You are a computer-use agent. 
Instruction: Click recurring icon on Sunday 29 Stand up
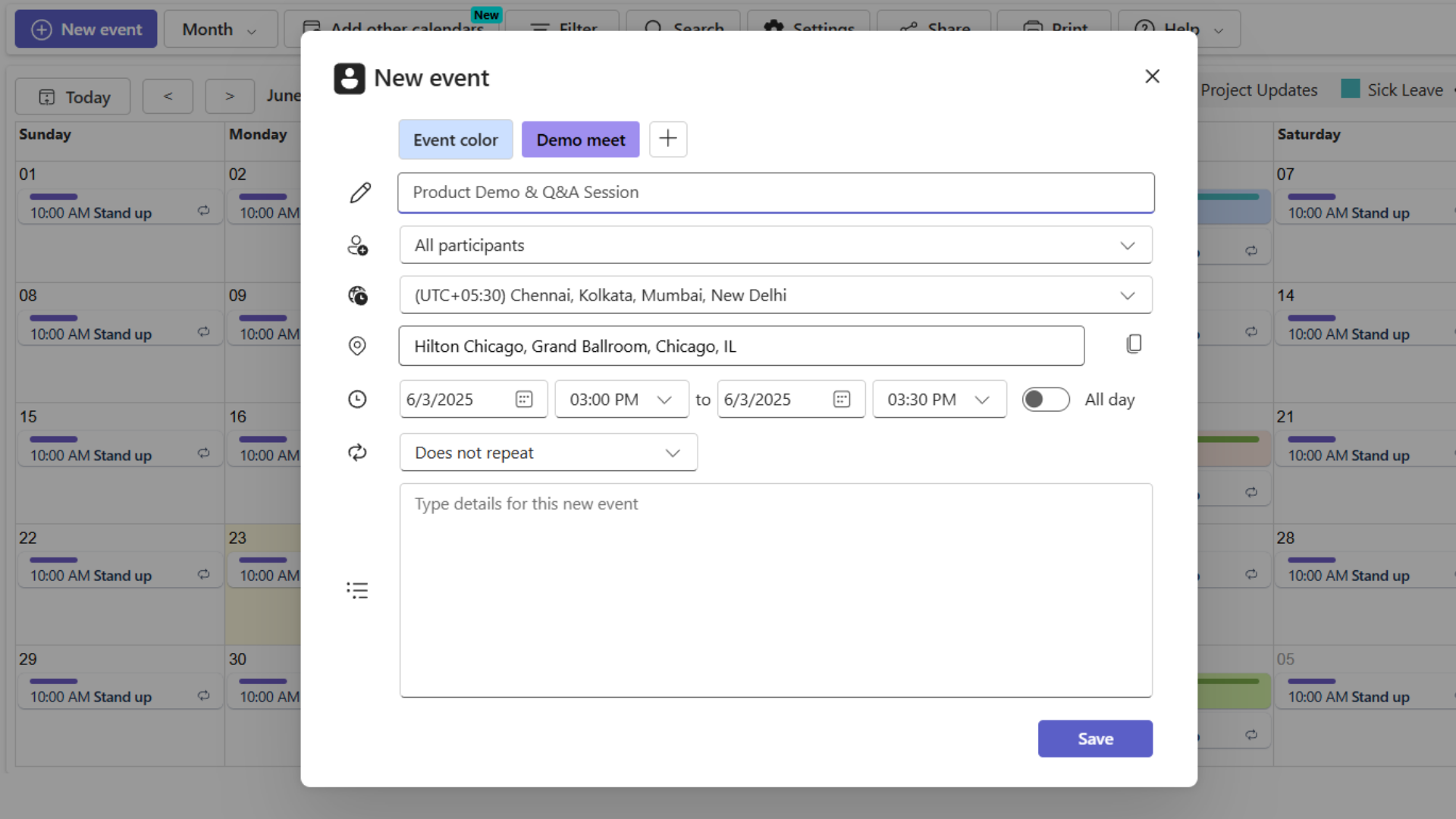(x=203, y=695)
